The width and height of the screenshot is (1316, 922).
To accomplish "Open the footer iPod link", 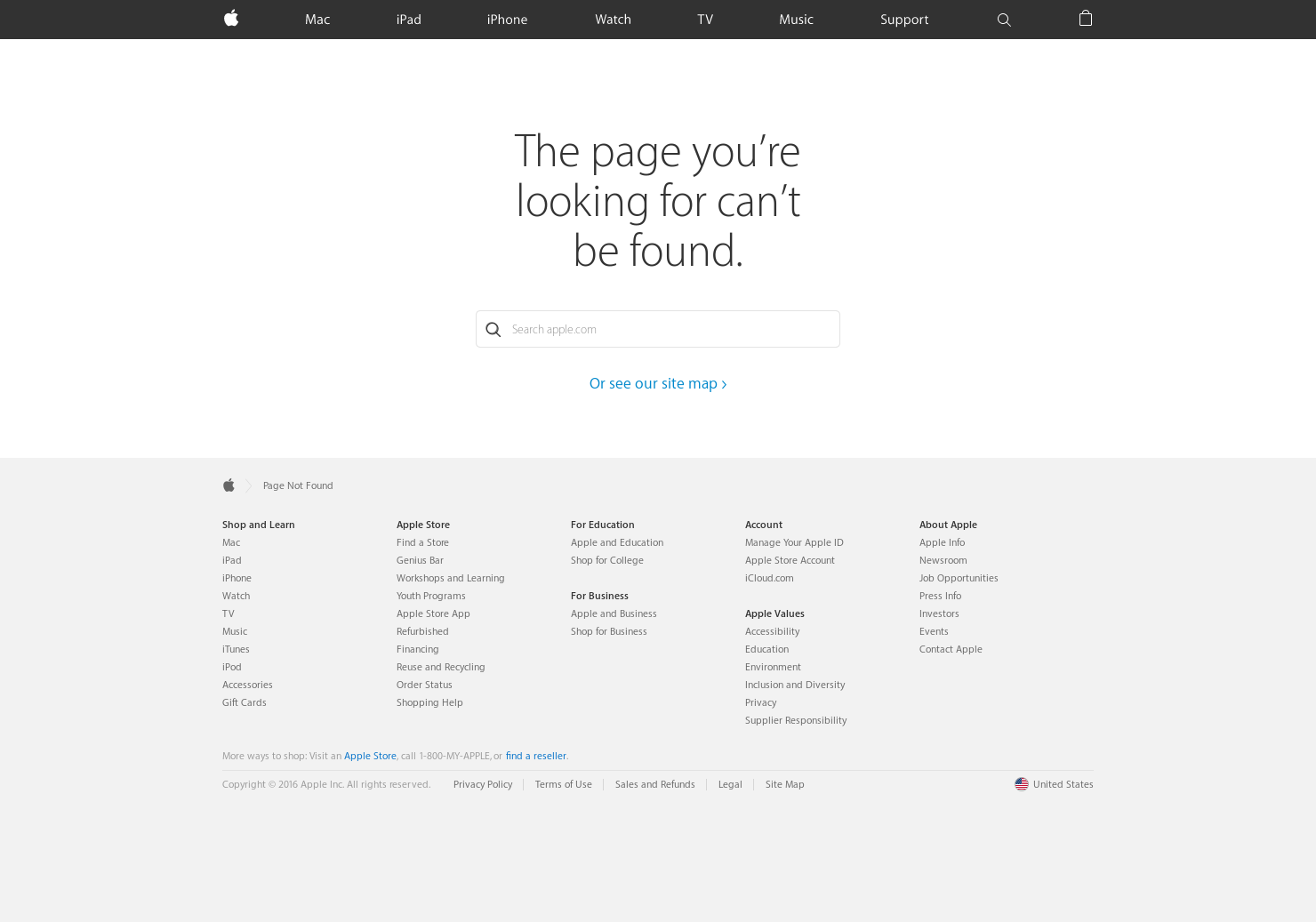I will tap(232, 667).
